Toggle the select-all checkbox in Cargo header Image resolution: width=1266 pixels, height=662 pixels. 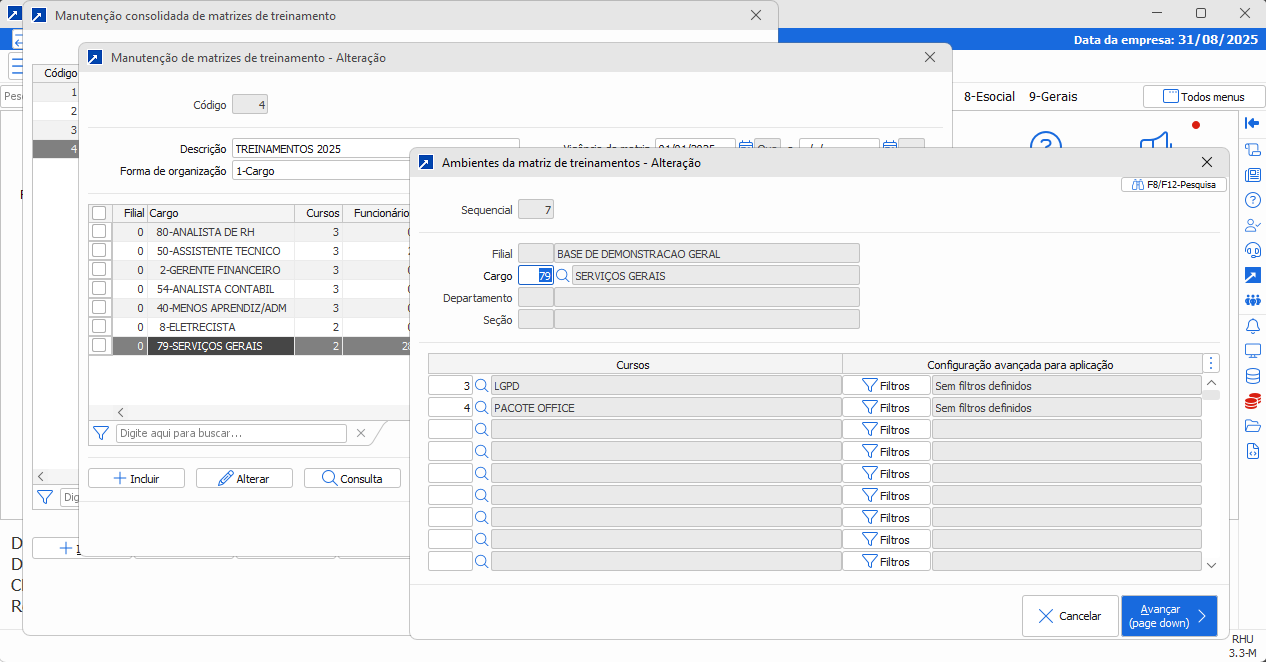coord(99,213)
